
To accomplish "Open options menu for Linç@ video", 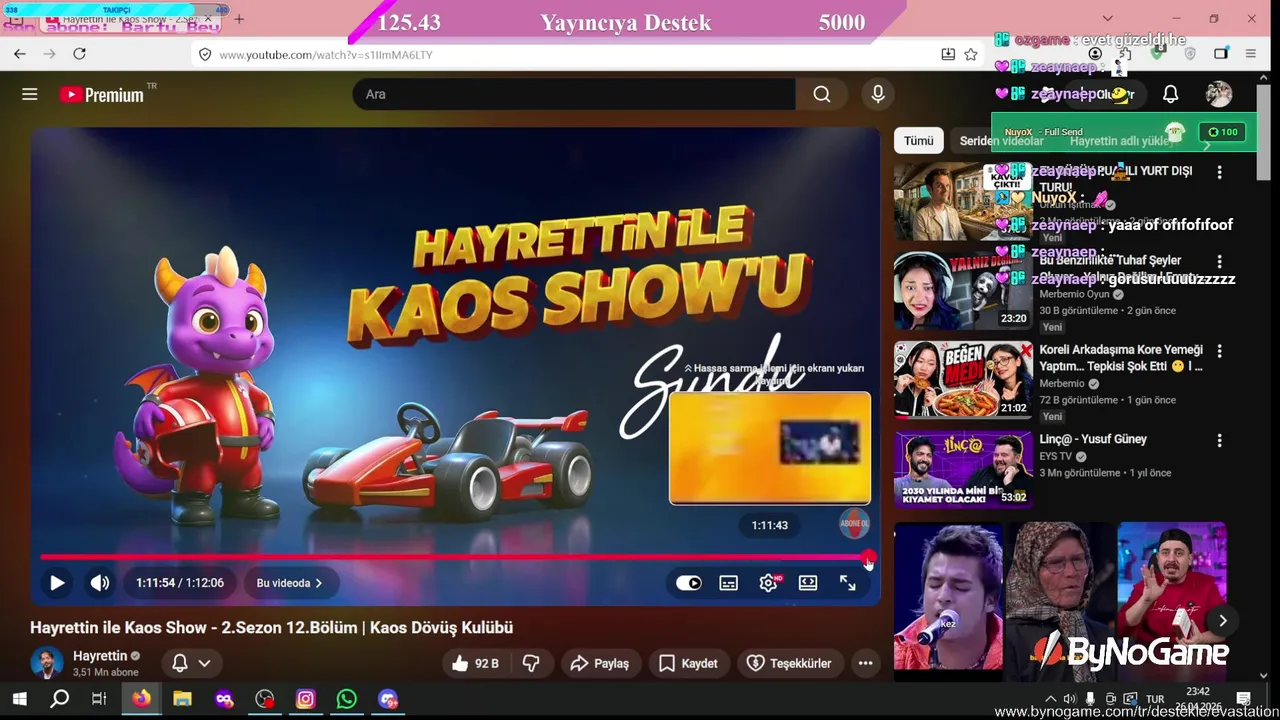I will [x=1219, y=441].
